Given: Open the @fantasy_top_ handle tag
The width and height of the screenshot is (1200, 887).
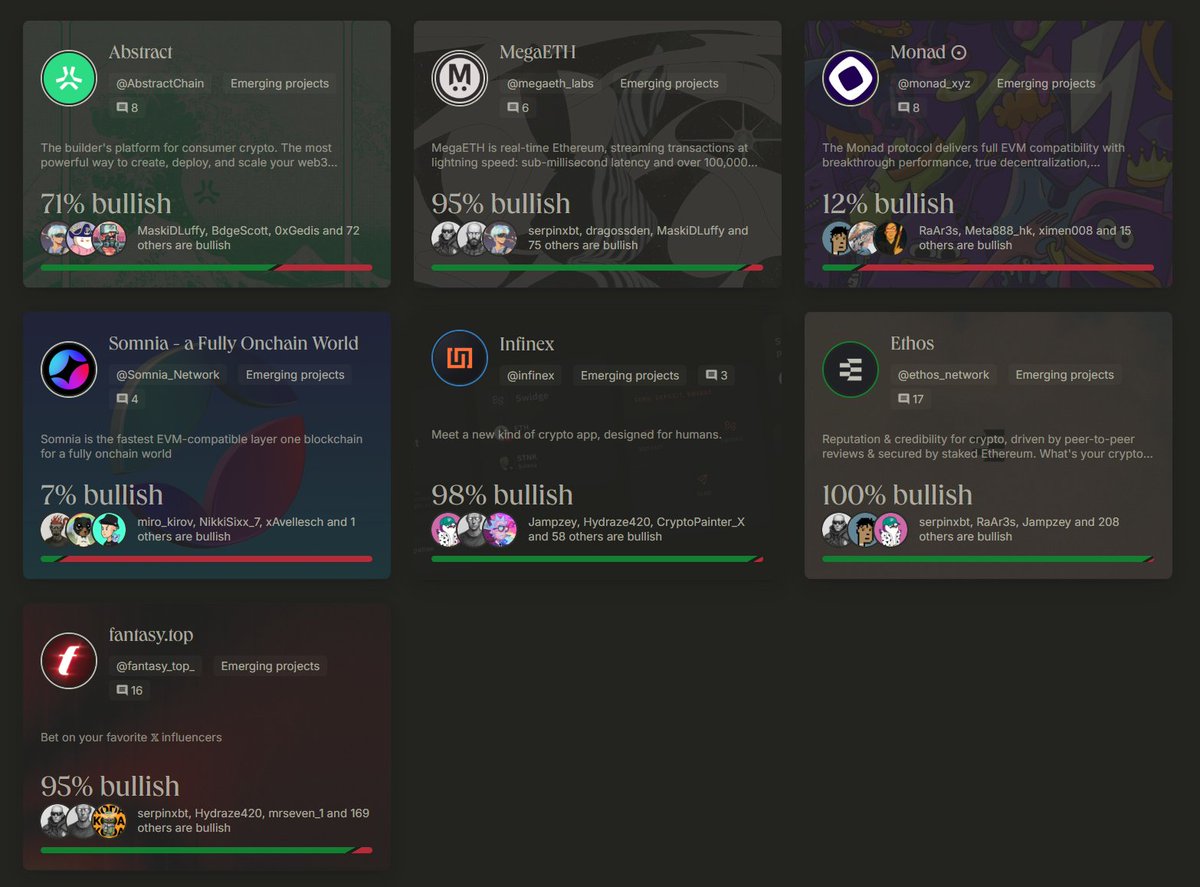Looking at the screenshot, I should point(155,666).
